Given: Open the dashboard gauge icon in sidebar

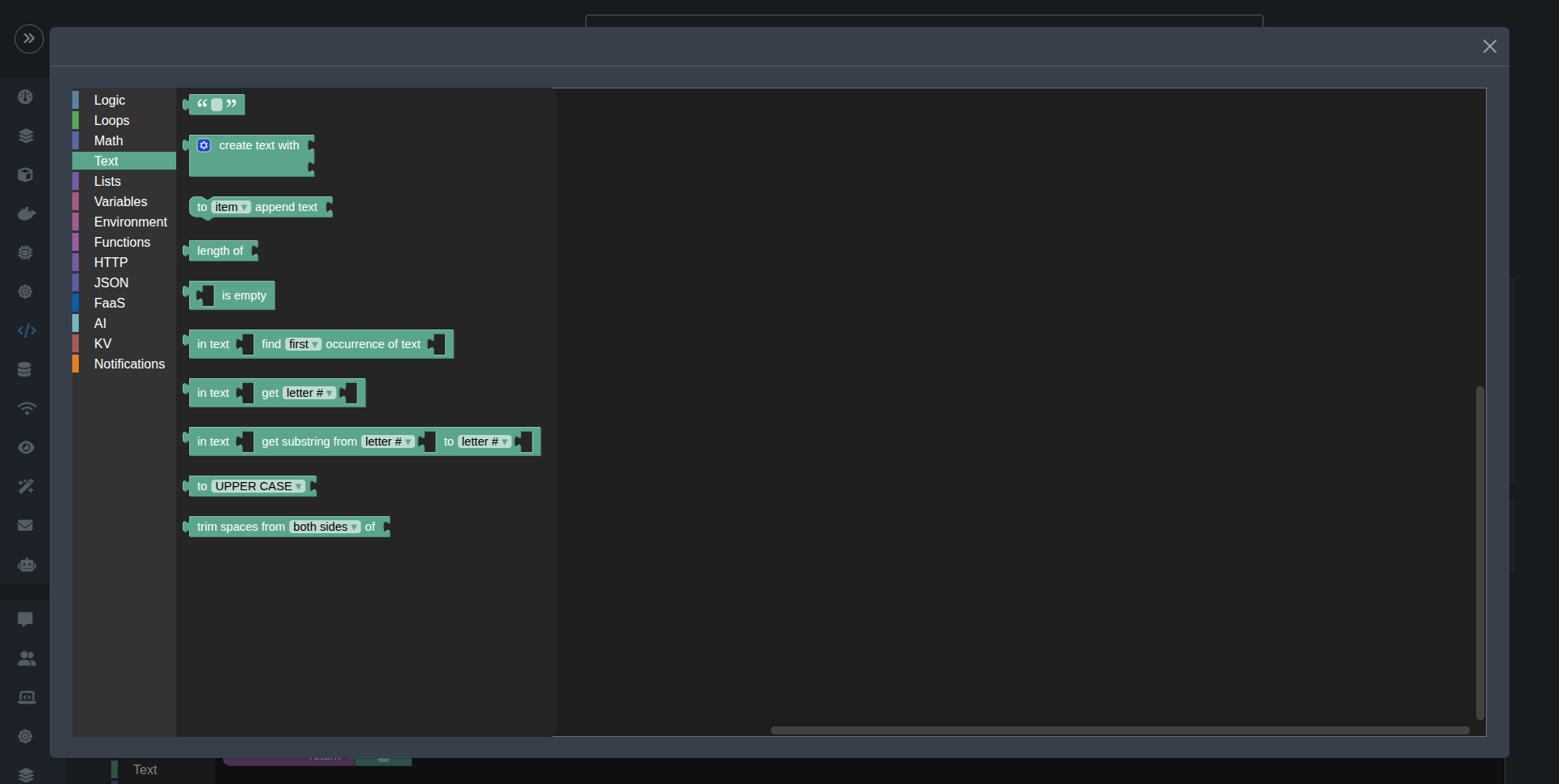Looking at the screenshot, I should click(x=26, y=97).
